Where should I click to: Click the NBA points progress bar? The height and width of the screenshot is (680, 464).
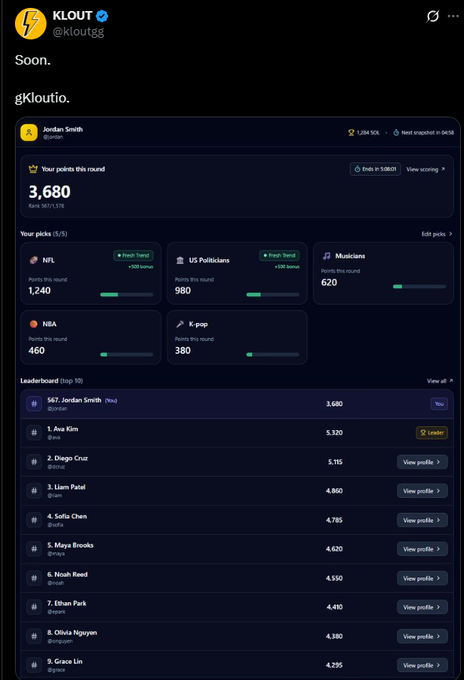point(127,354)
